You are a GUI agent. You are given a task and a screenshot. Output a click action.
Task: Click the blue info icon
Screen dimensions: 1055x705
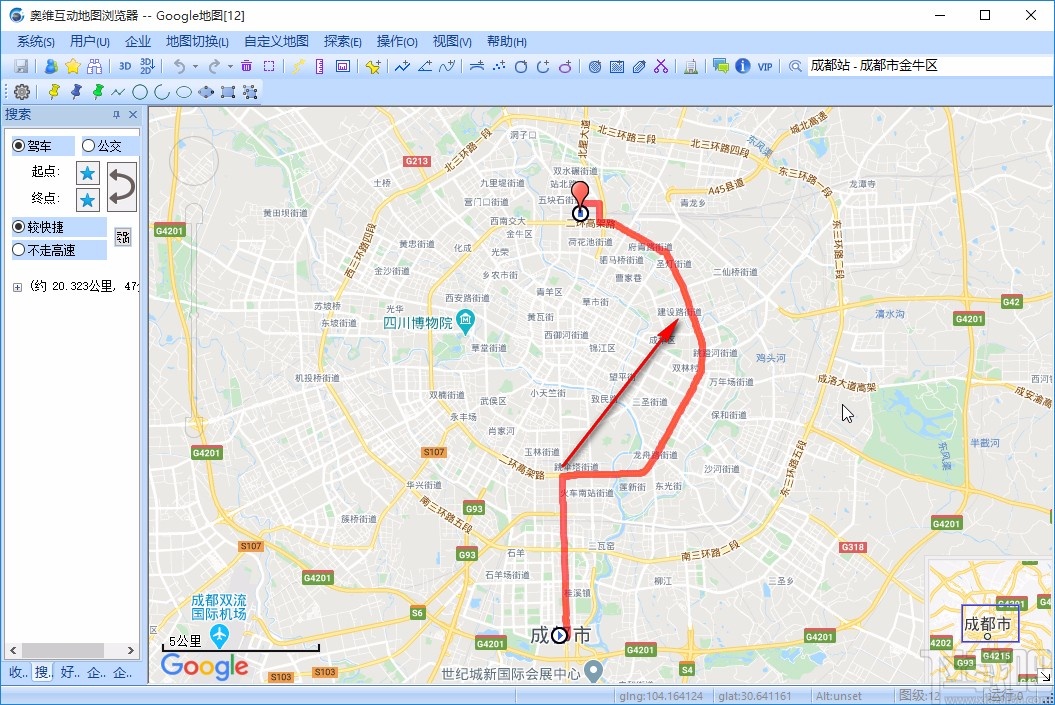pyautogui.click(x=743, y=66)
